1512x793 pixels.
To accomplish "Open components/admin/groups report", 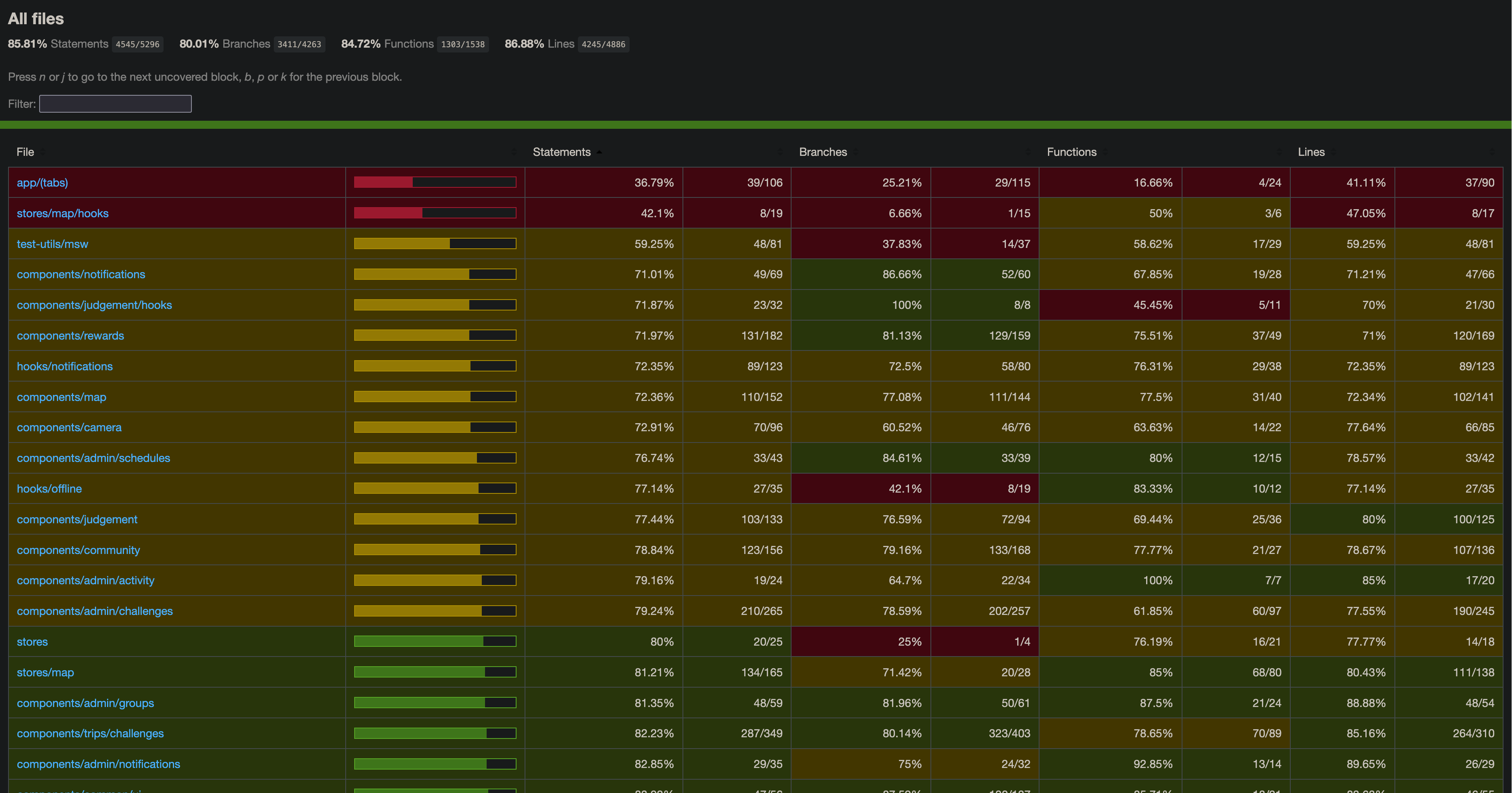I will point(85,703).
